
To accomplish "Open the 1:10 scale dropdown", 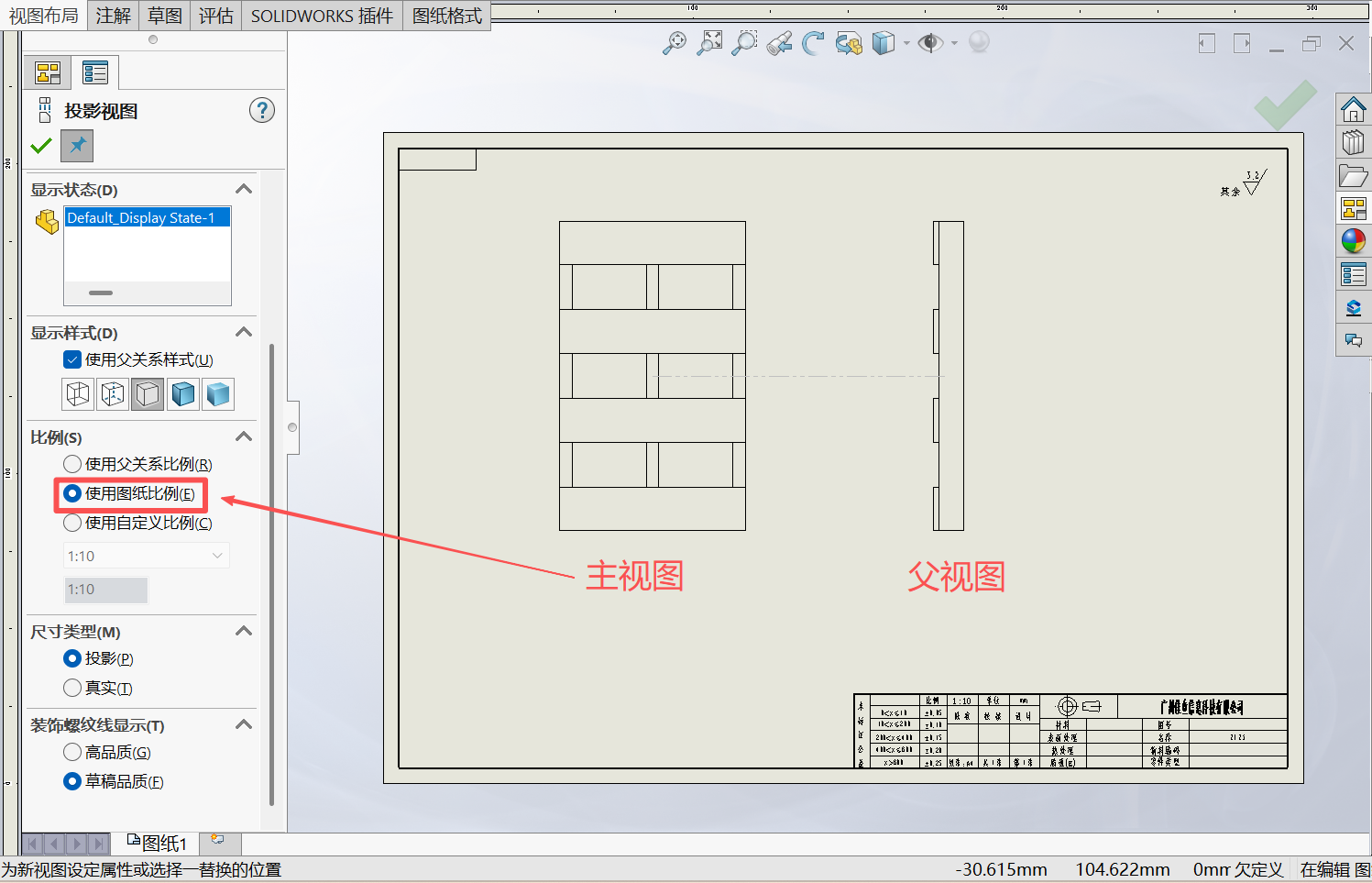I will (x=147, y=556).
